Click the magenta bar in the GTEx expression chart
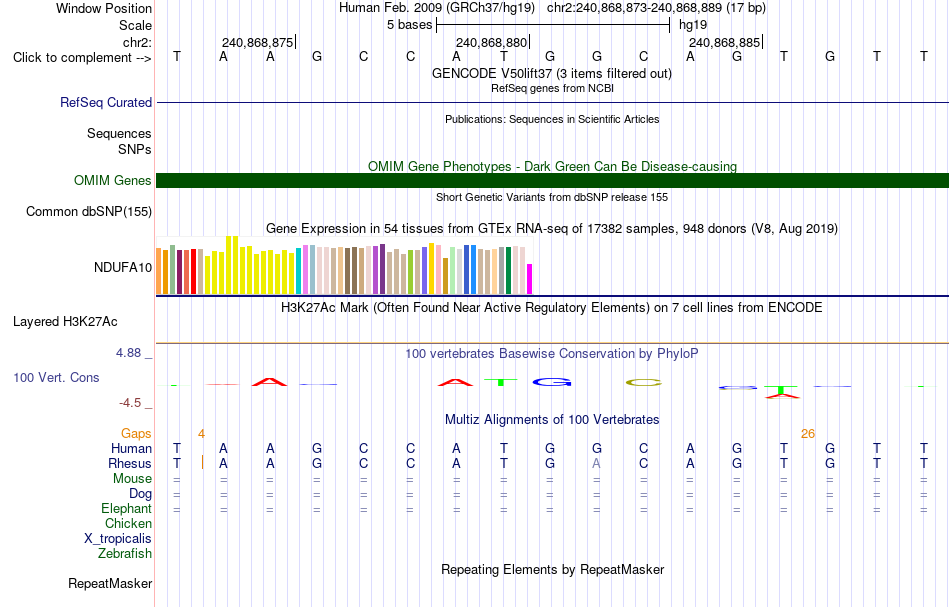950x607 pixels. click(530, 279)
